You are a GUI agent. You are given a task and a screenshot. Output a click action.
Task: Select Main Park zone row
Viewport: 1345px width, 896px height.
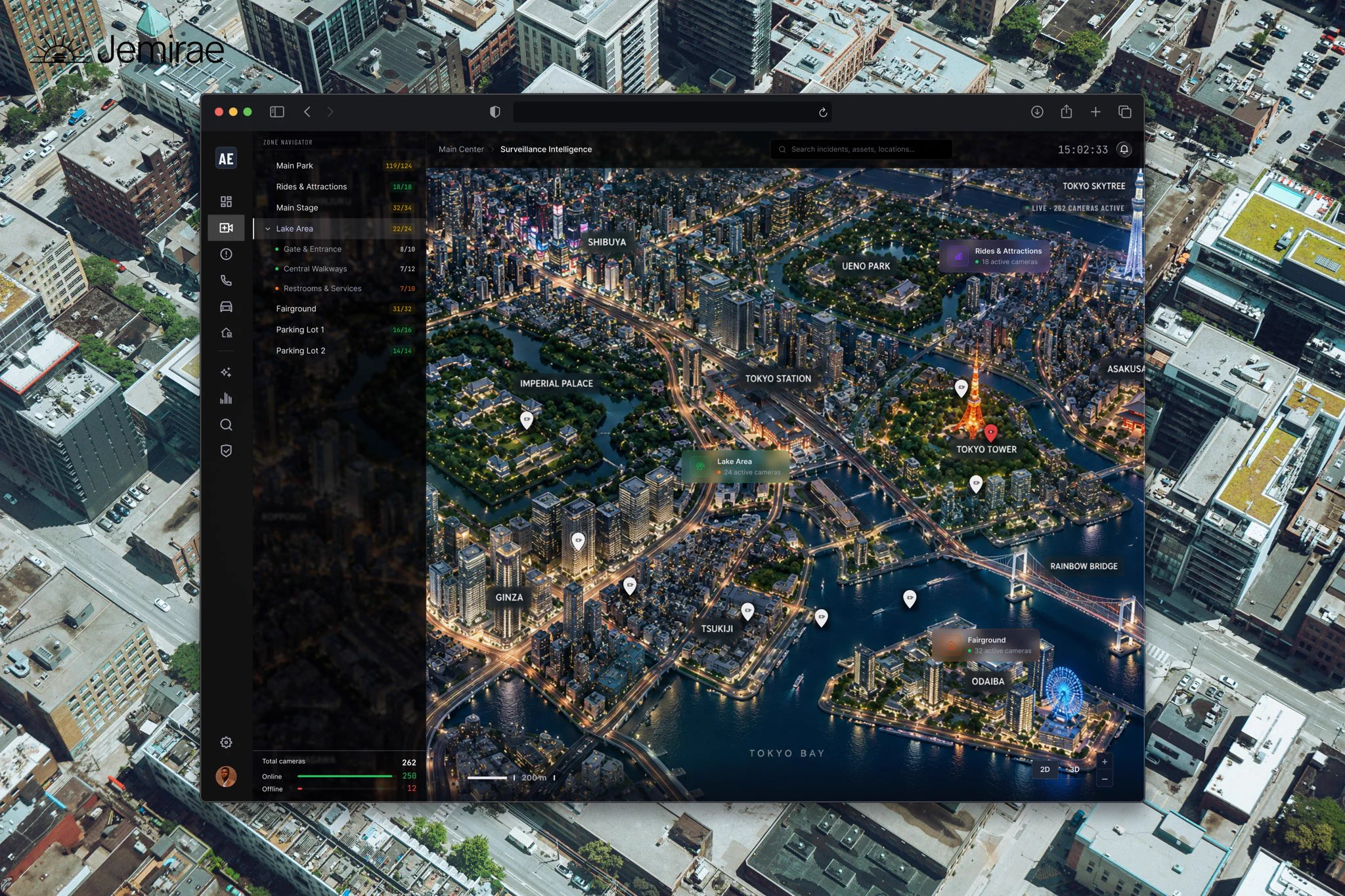340,165
